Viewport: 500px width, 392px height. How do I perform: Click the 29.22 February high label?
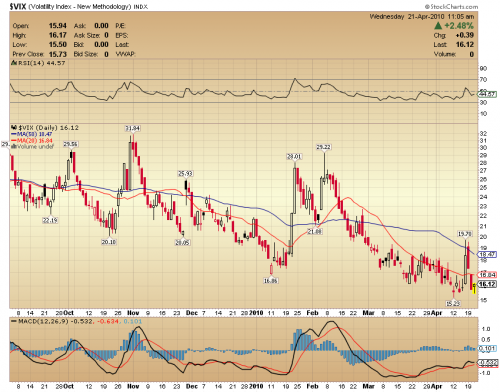[x=324, y=147]
